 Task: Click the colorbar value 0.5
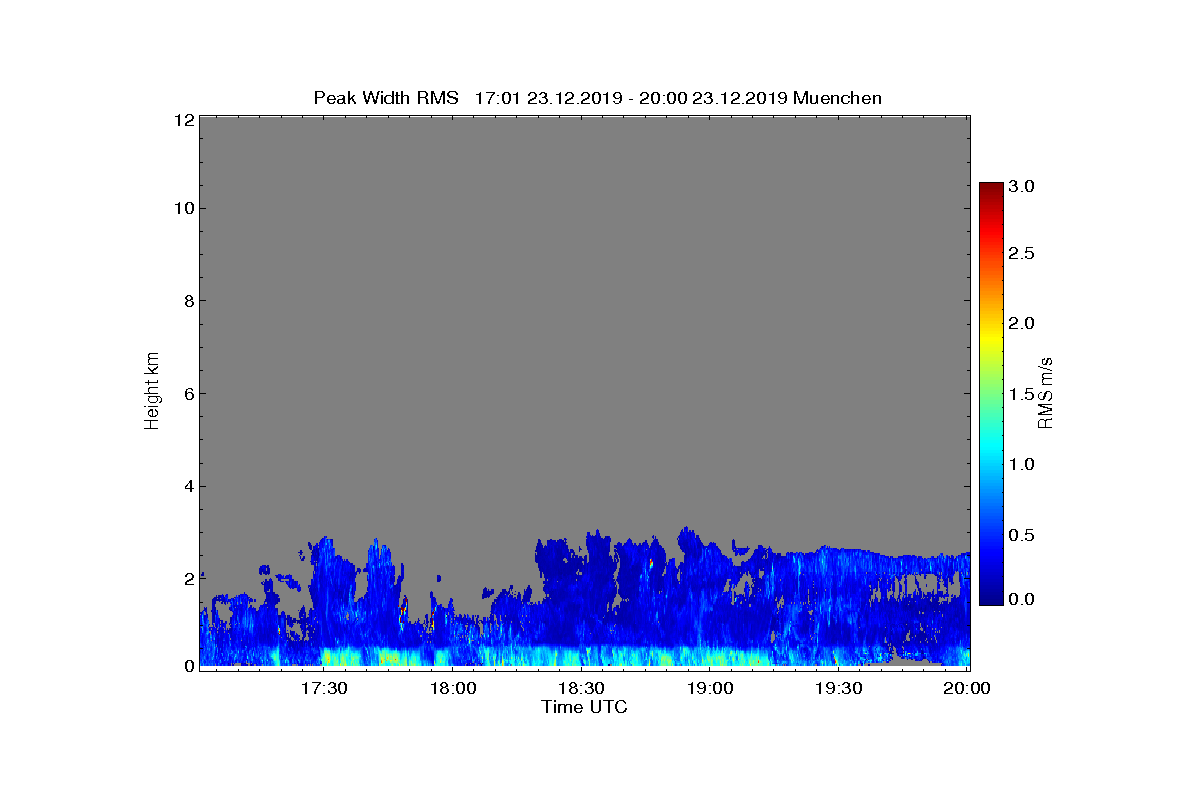[x=1021, y=535]
